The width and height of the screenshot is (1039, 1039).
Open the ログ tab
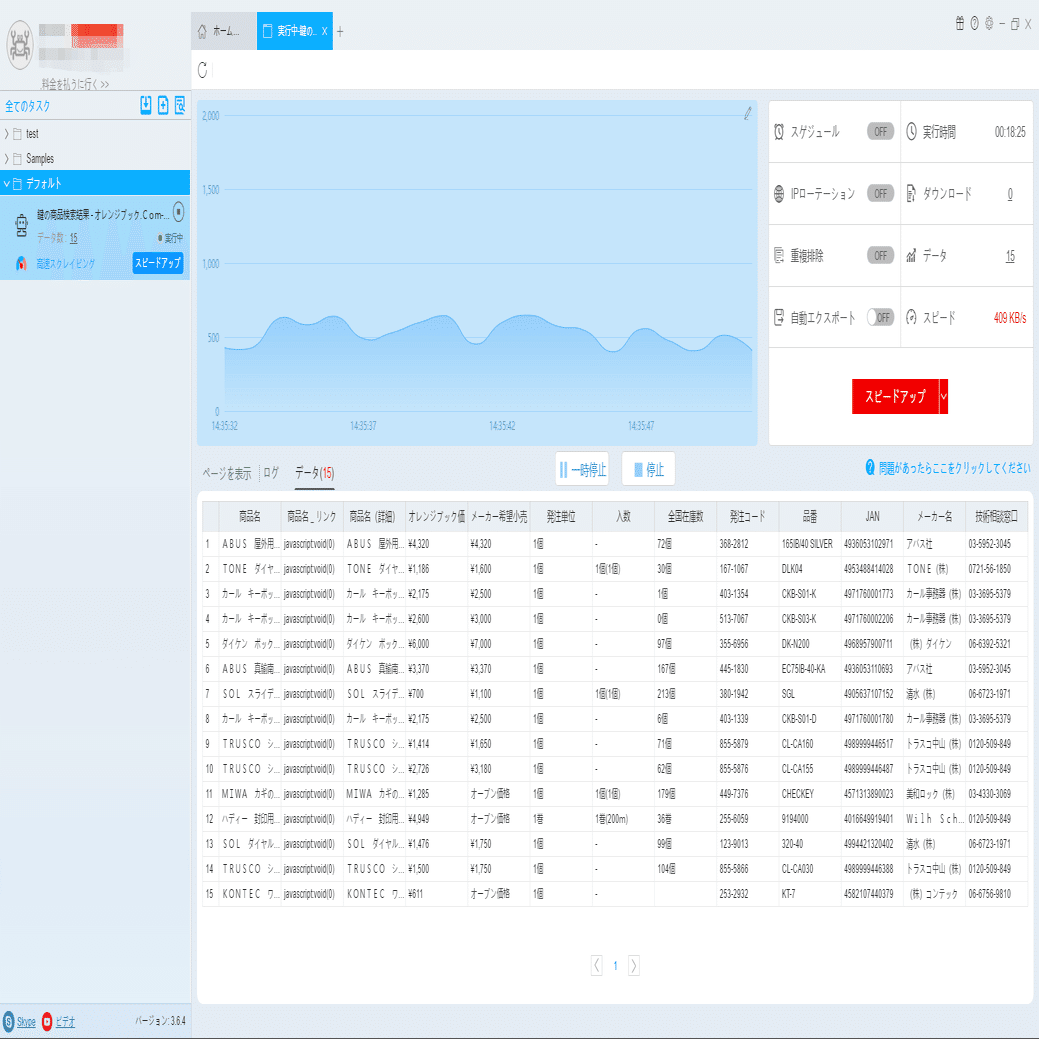coord(271,473)
